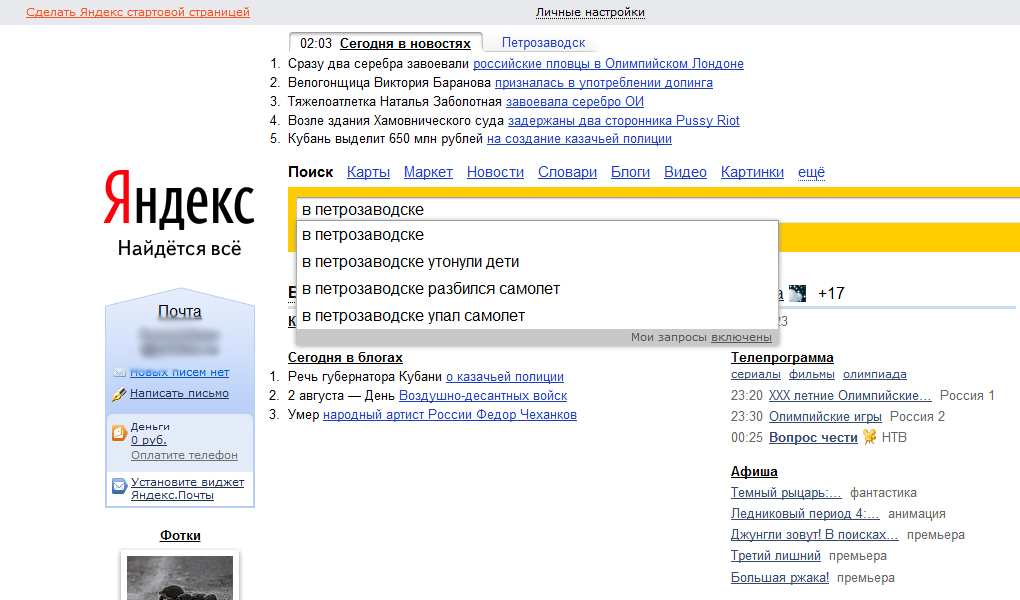Click Установите виджет Яндекс.Почты link
1020x600 pixels.
[188, 488]
